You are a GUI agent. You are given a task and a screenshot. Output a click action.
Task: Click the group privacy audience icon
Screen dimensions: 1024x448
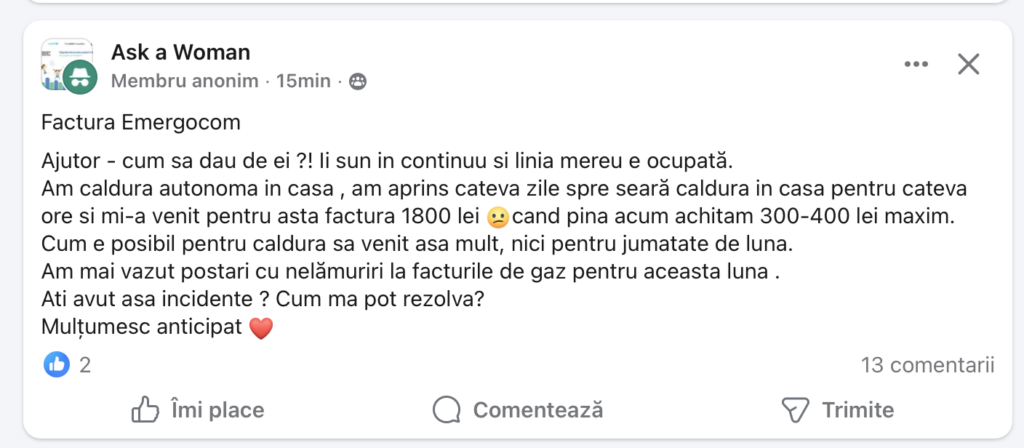pos(357,81)
